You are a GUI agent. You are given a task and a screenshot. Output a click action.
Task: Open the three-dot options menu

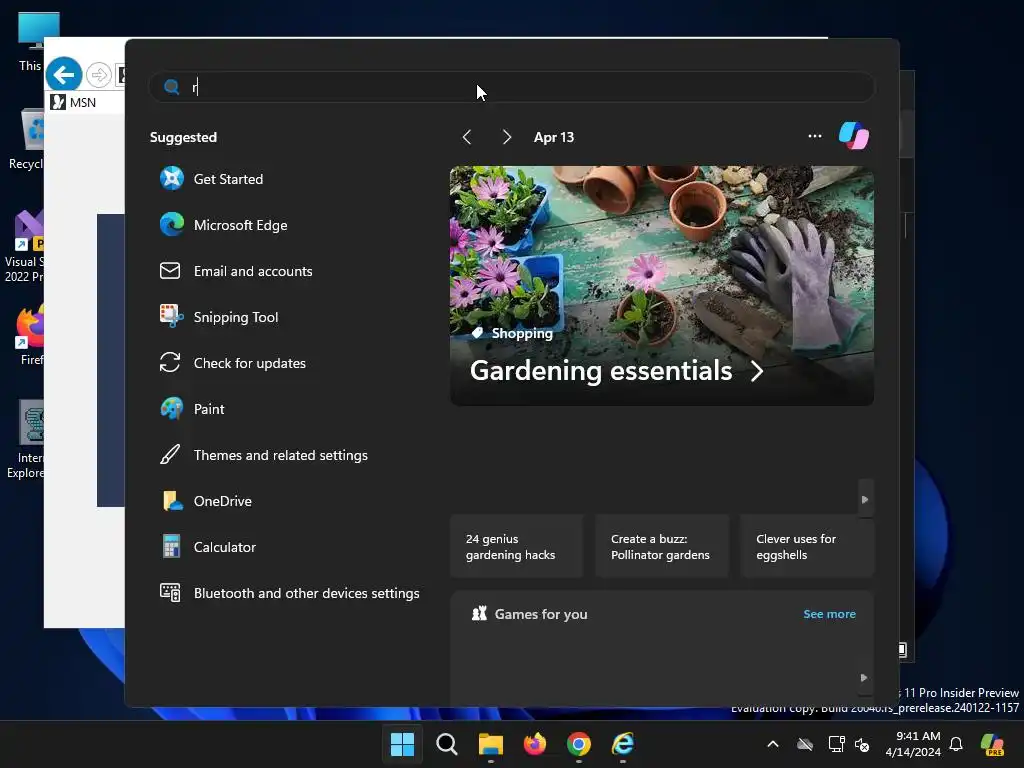point(814,136)
